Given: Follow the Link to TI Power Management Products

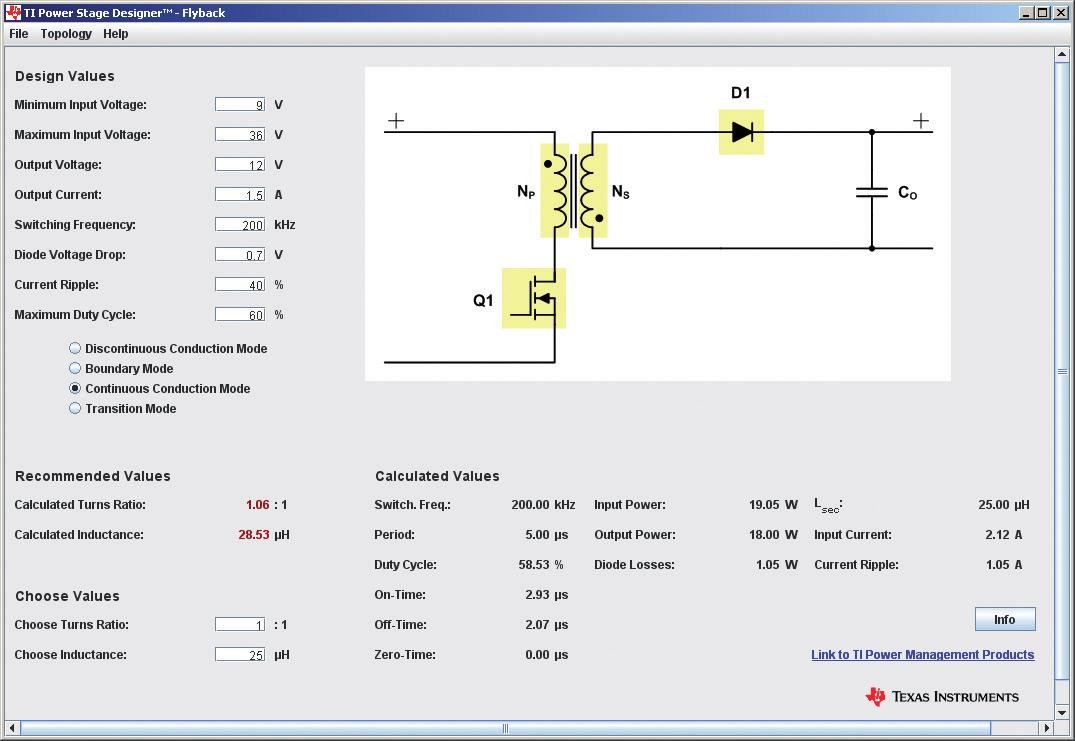Looking at the screenshot, I should point(921,654).
